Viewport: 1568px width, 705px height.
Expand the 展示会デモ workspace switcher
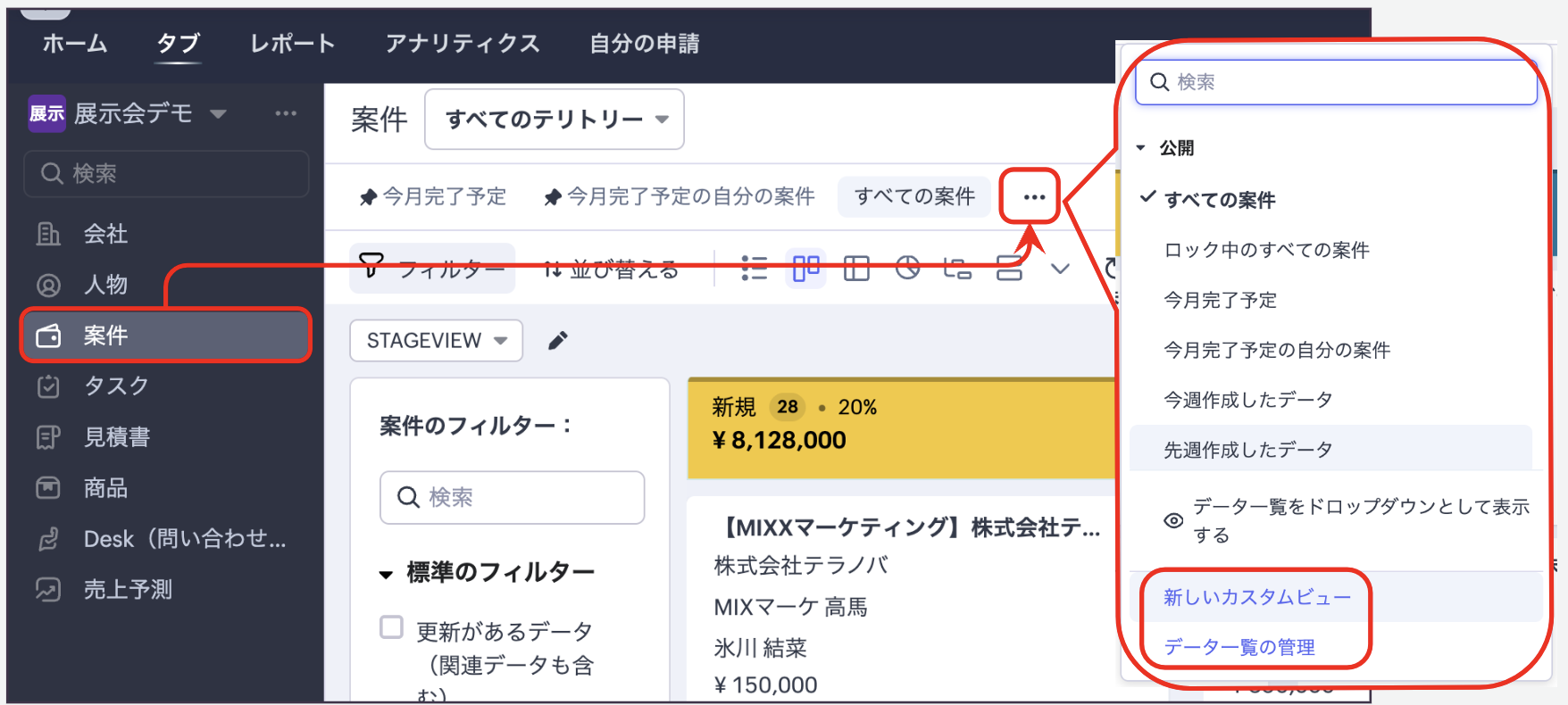click(x=218, y=114)
